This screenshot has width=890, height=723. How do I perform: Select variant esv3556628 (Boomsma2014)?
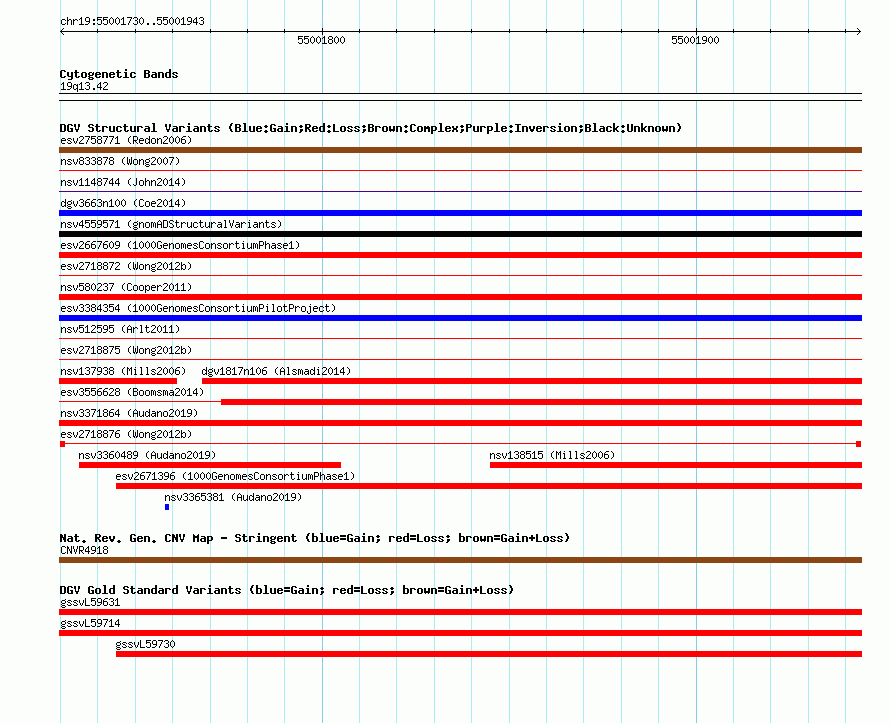[x=132, y=392]
